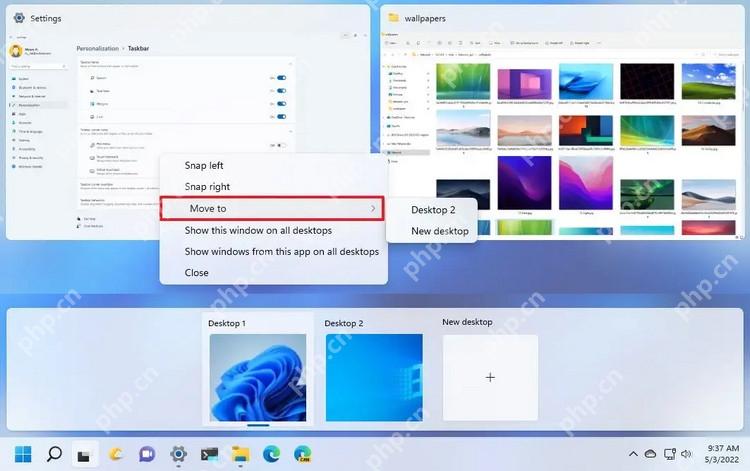Add a New desktop via plus tile

[490, 377]
